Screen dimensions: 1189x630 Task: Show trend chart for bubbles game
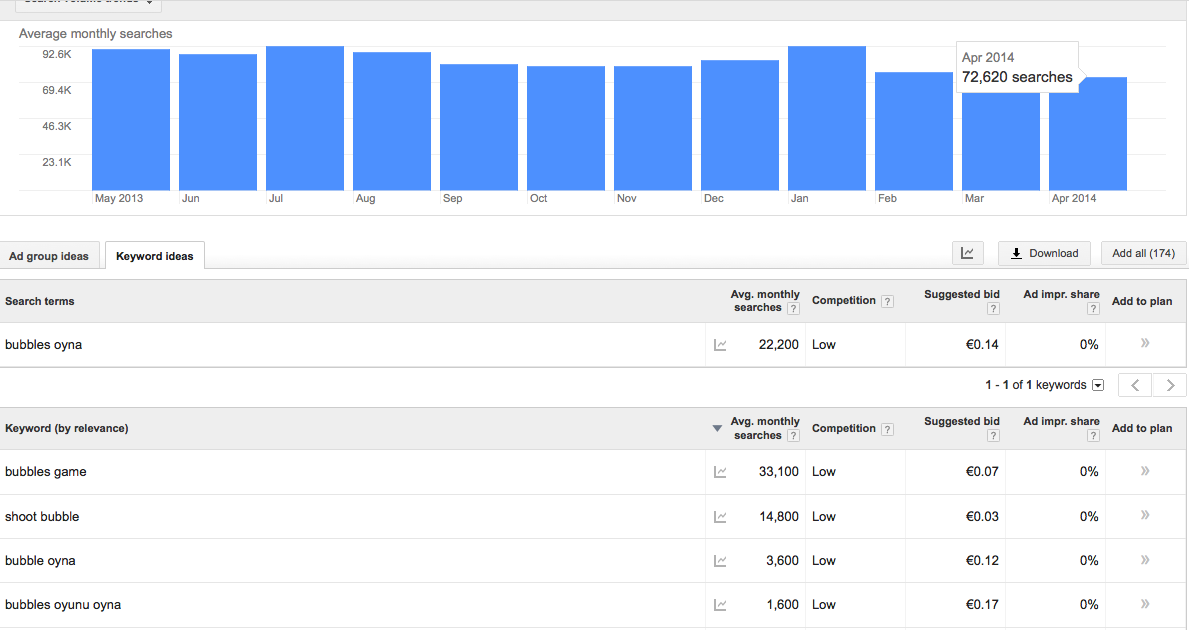tap(720, 472)
